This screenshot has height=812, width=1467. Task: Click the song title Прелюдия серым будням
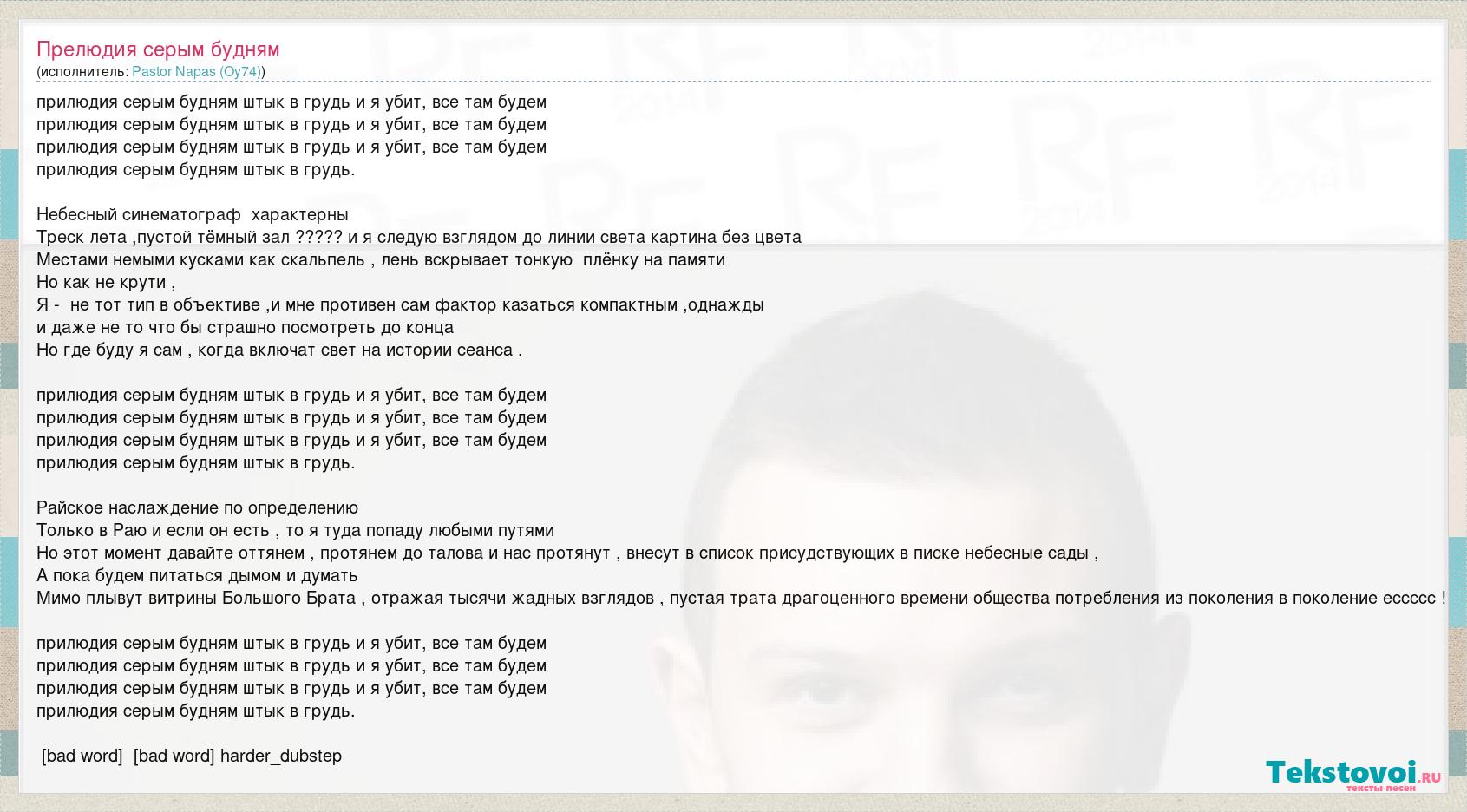[x=158, y=49]
